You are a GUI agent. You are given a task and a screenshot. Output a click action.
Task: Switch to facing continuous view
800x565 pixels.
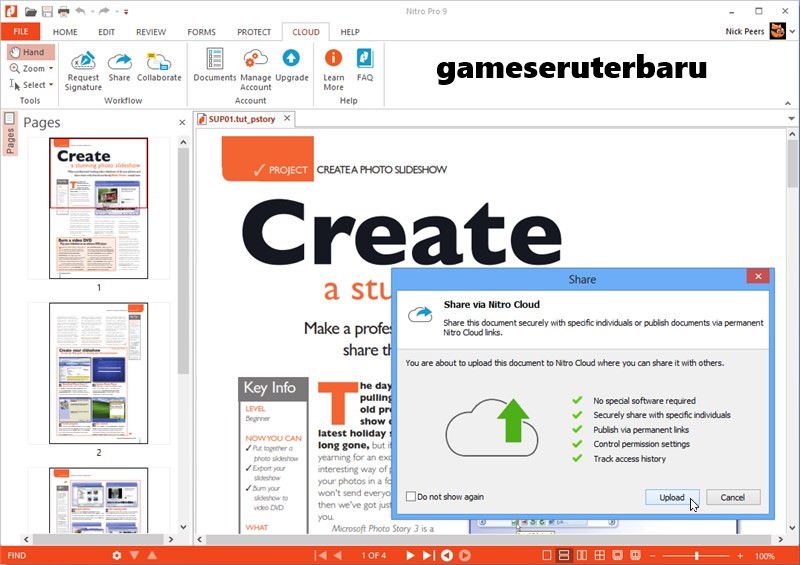(599, 555)
